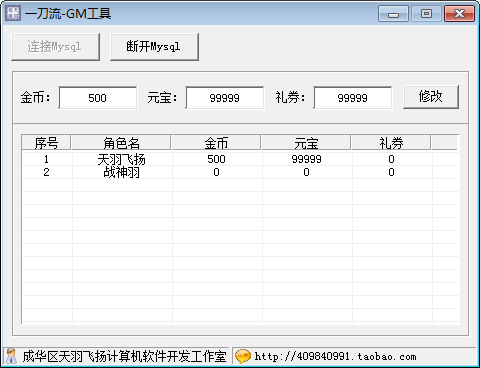Focus the 礼券 input field
Viewport: 480px width, 368px height.
pyautogui.click(x=353, y=98)
